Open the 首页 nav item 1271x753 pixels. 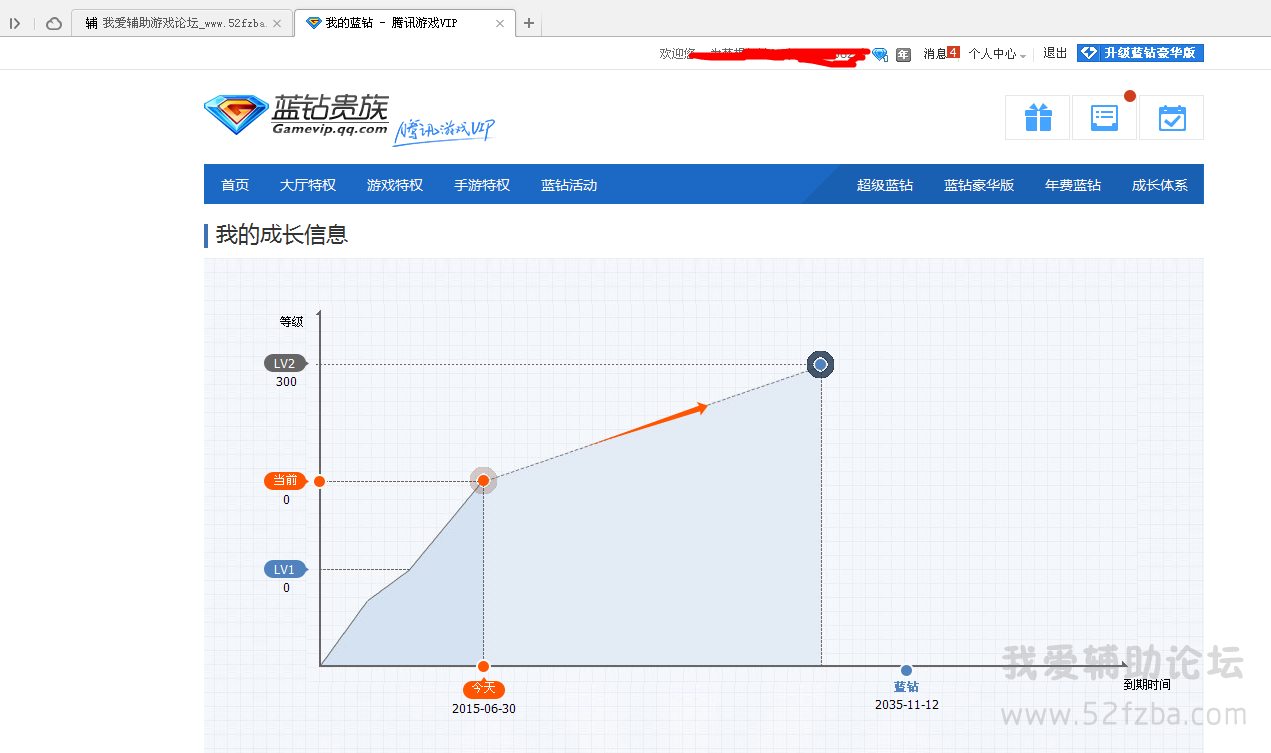click(235, 185)
